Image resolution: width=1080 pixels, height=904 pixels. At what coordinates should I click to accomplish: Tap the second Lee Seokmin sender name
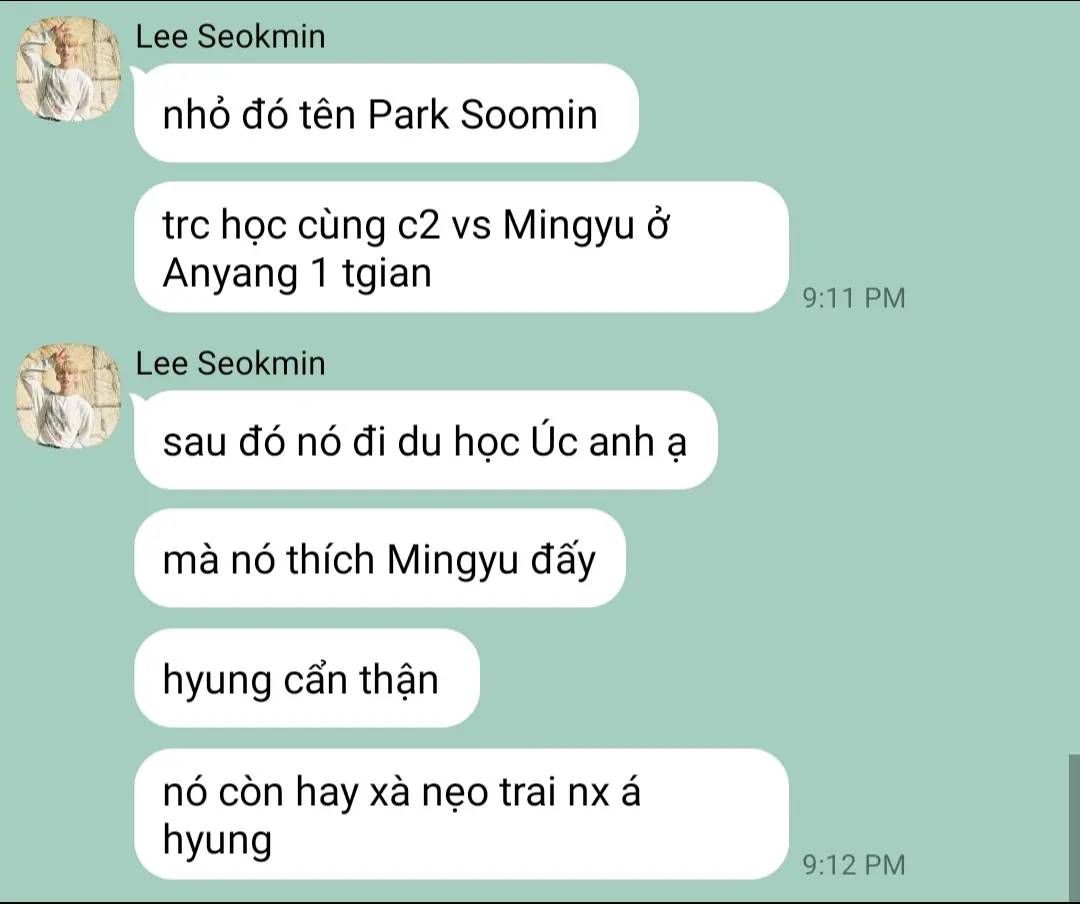(230, 363)
